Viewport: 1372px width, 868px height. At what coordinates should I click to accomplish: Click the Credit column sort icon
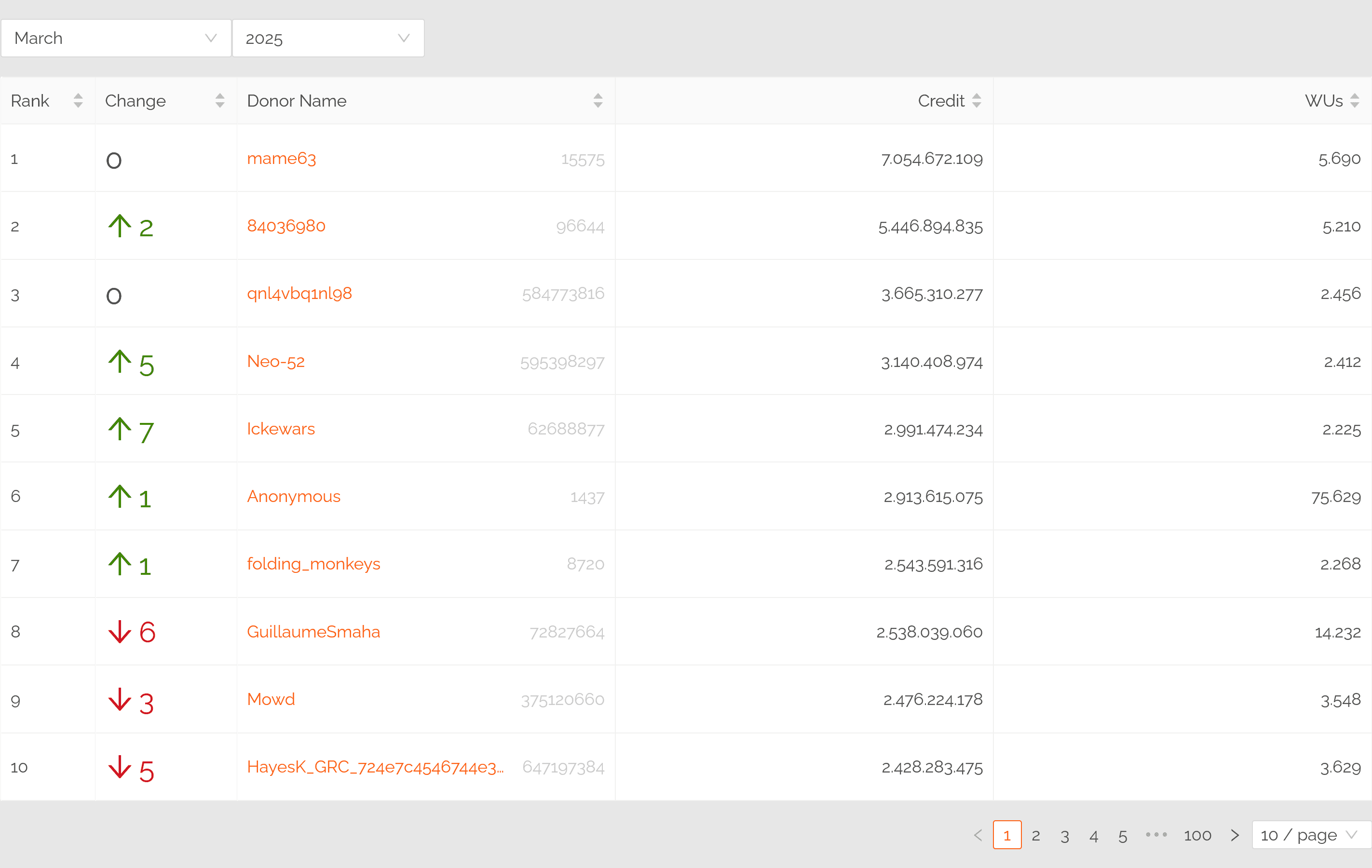[x=977, y=101]
